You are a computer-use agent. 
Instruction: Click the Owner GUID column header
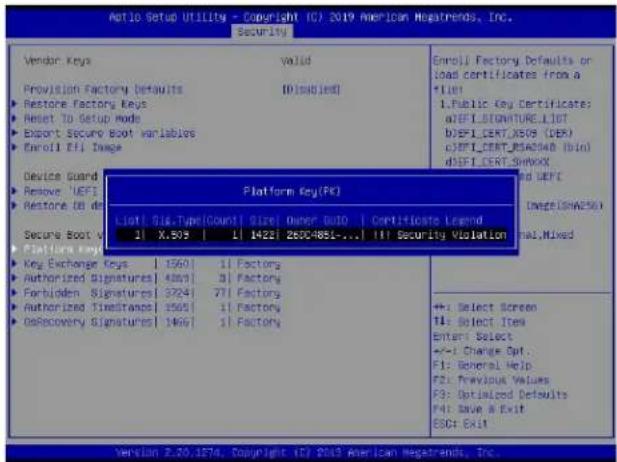[x=317, y=220]
